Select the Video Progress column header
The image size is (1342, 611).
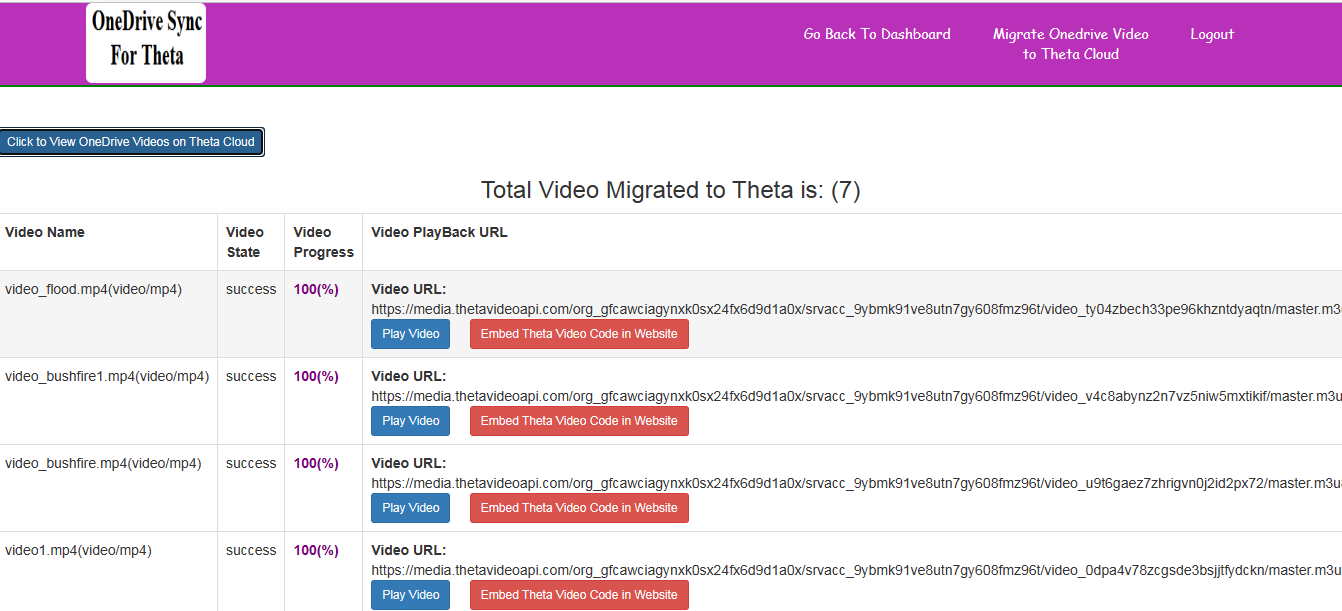[x=324, y=242]
